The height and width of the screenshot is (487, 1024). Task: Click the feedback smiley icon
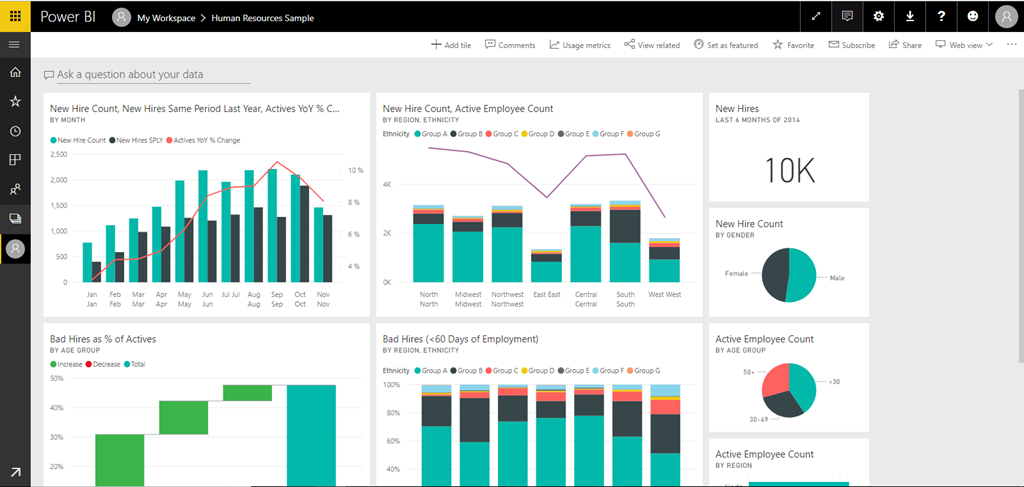tap(973, 16)
